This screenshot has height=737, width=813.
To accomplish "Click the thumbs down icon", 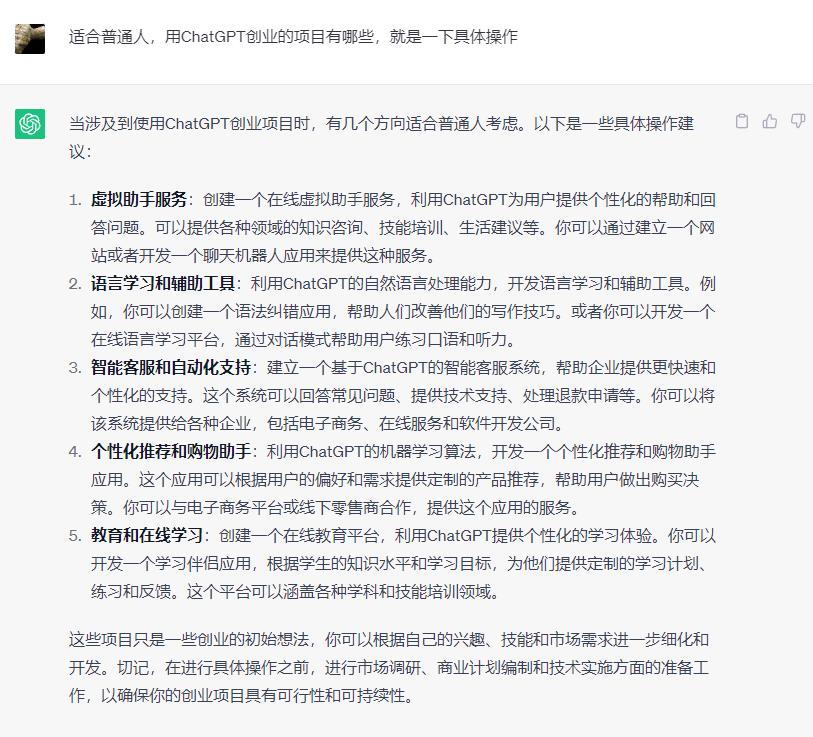I will pos(798,121).
